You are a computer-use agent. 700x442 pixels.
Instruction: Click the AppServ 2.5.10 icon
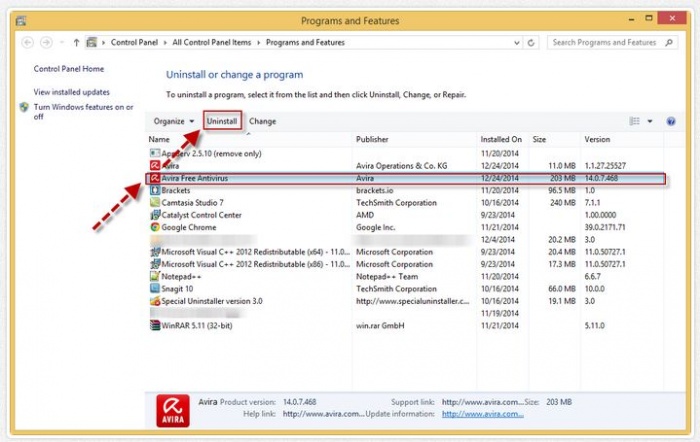point(155,154)
